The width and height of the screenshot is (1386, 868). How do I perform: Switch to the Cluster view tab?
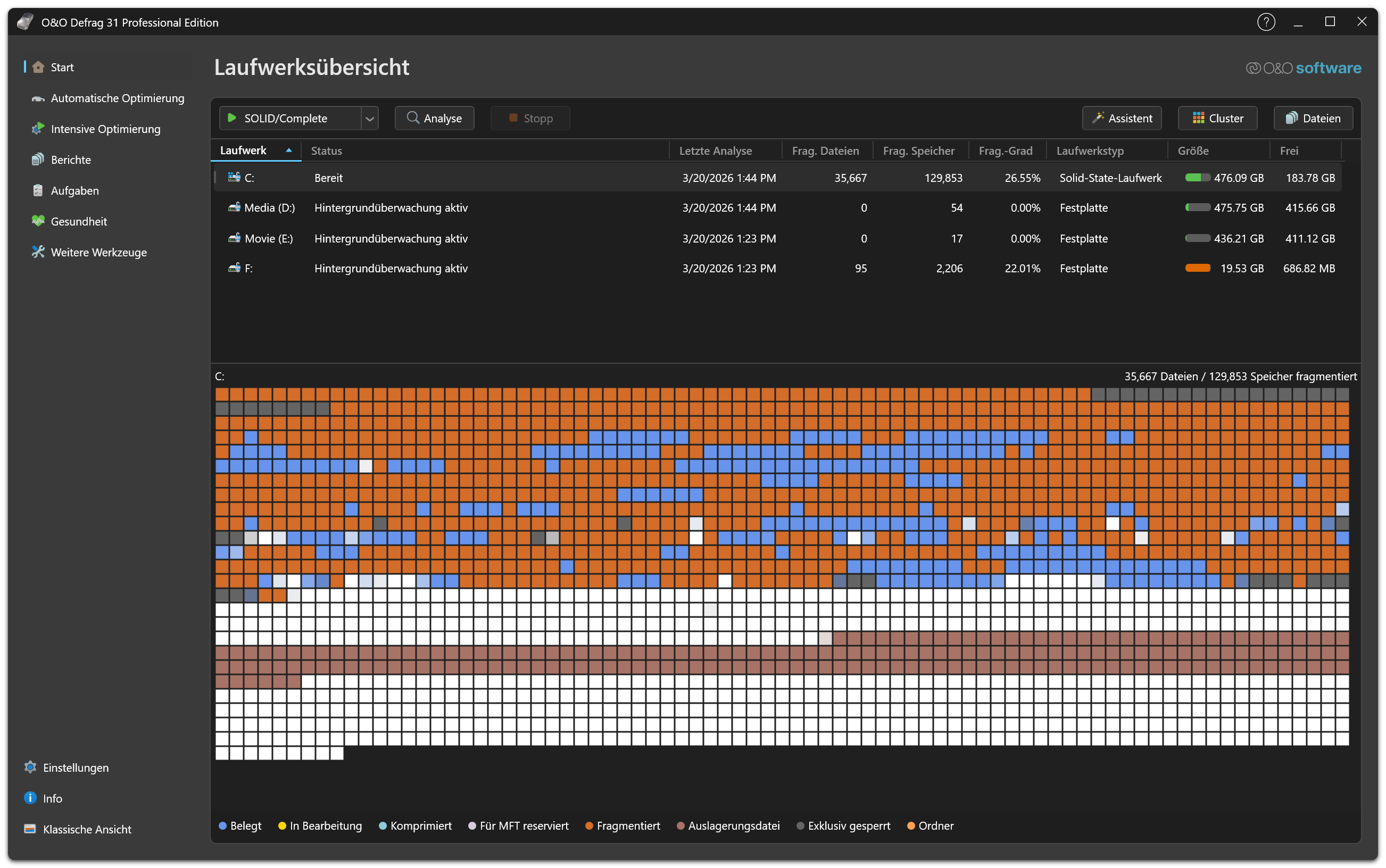coord(1217,118)
